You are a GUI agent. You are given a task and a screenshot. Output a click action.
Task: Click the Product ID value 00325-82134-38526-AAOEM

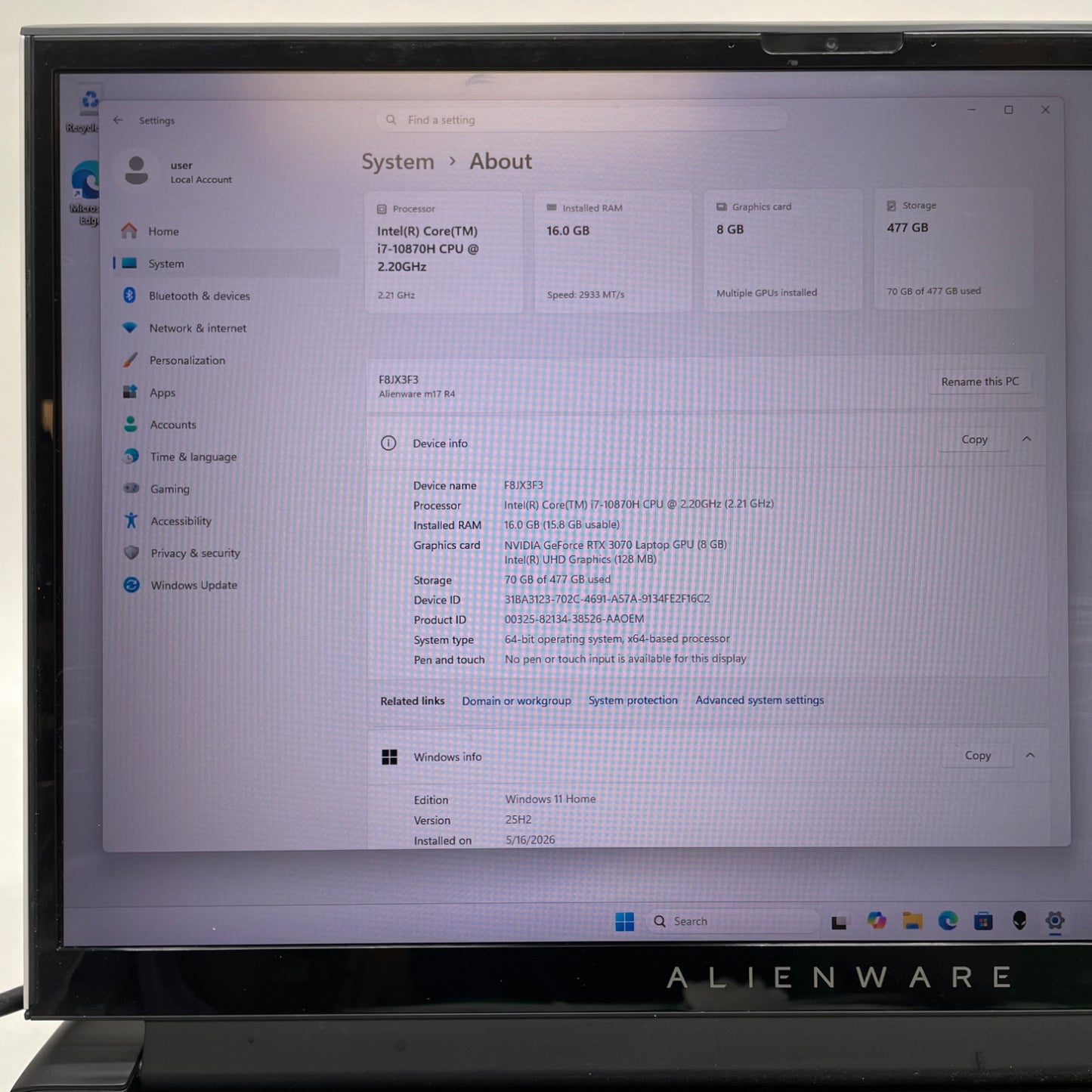coord(574,619)
